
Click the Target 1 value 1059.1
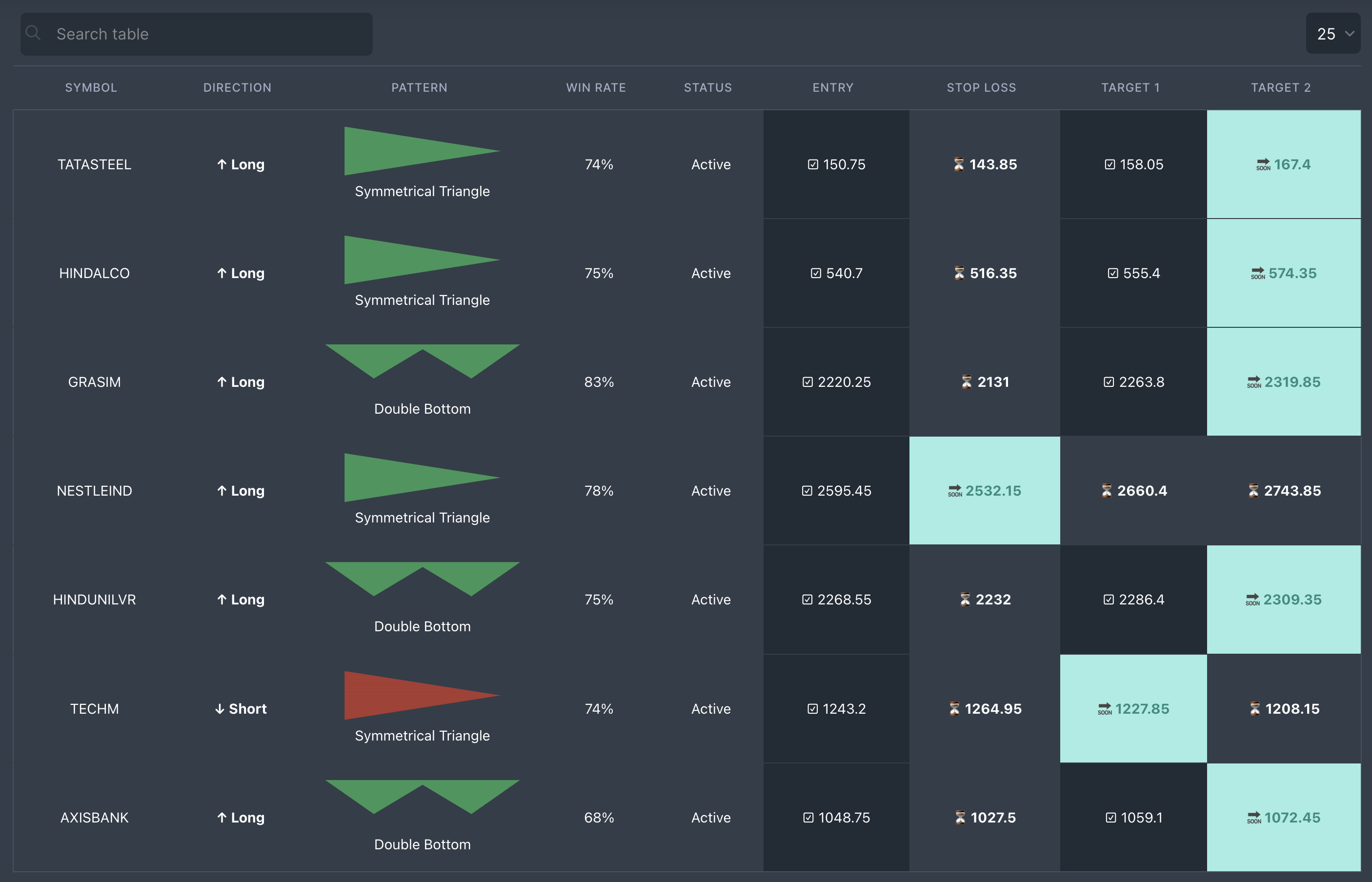click(x=1142, y=818)
